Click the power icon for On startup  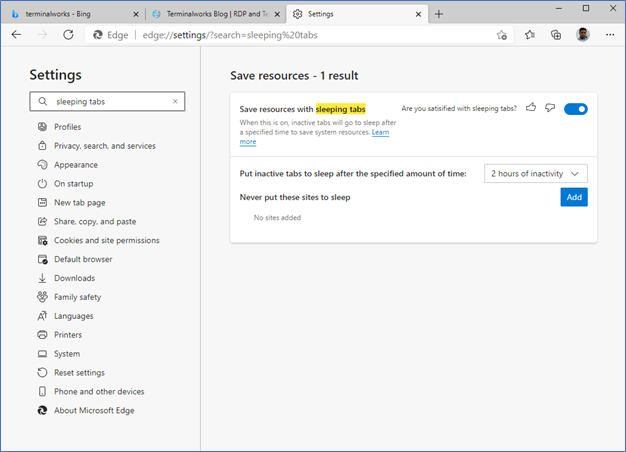[42, 184]
